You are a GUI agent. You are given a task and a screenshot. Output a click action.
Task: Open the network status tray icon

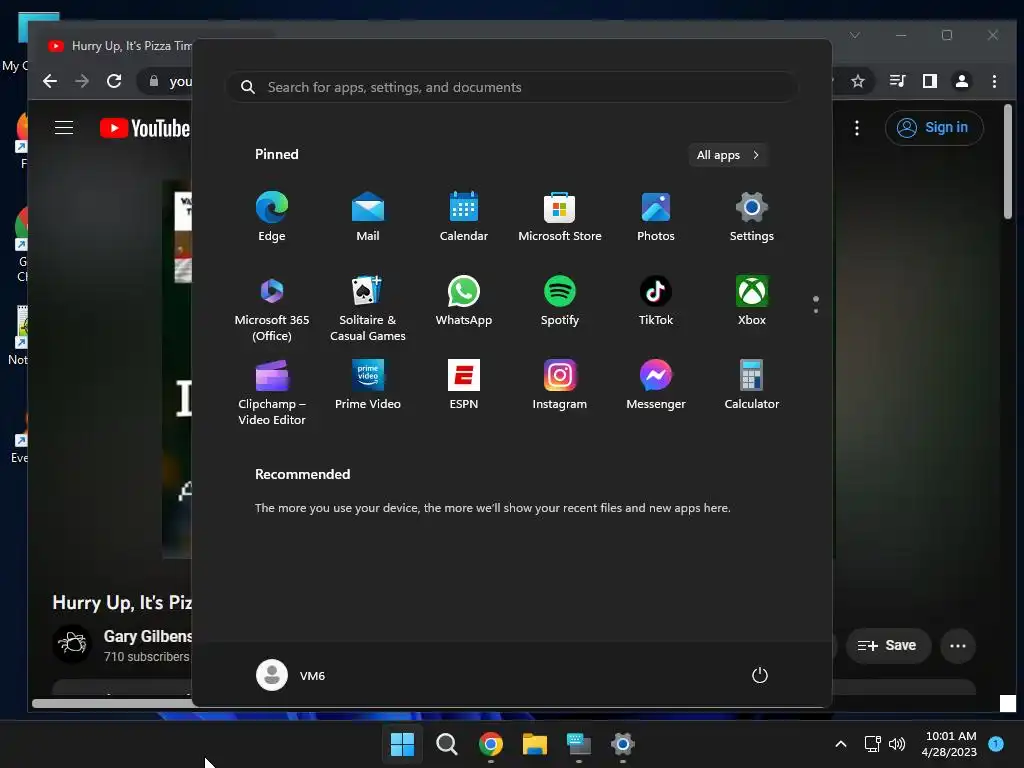(872, 744)
